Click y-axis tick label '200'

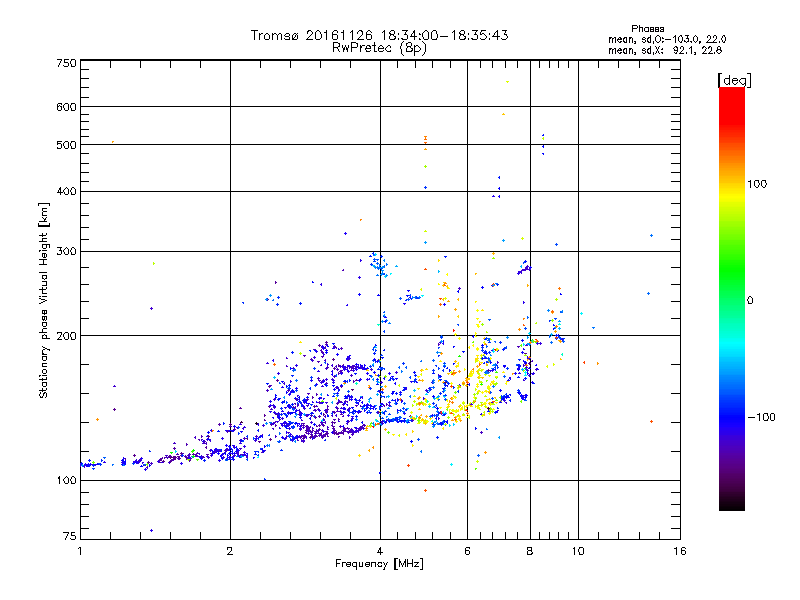point(66,336)
